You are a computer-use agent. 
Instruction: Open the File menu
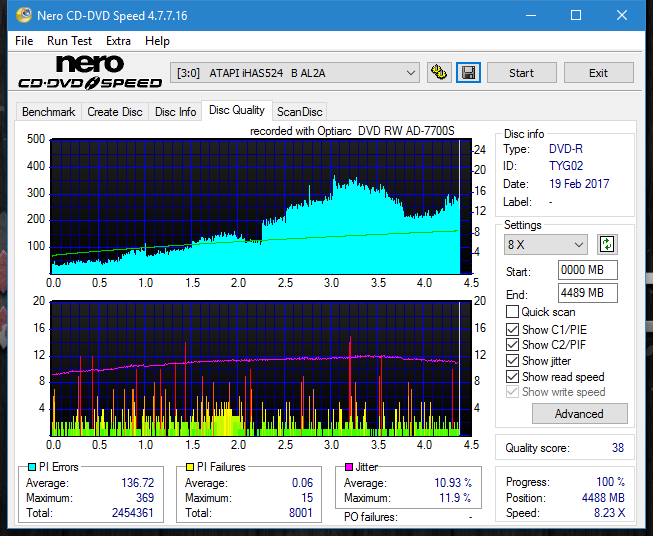pos(24,41)
